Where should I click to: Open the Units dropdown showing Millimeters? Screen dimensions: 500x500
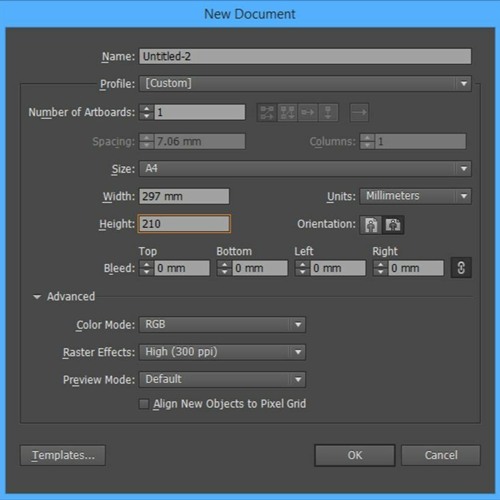coord(415,196)
